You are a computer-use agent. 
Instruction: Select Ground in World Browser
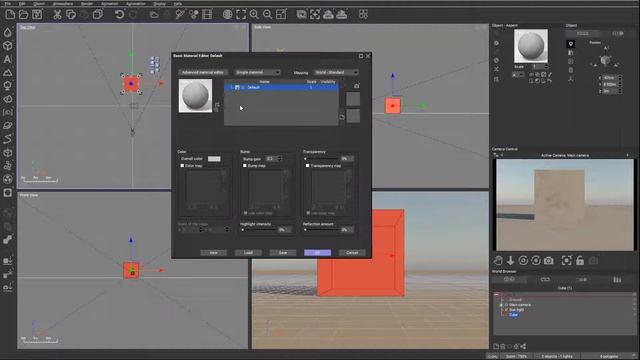pyautogui.click(x=515, y=300)
